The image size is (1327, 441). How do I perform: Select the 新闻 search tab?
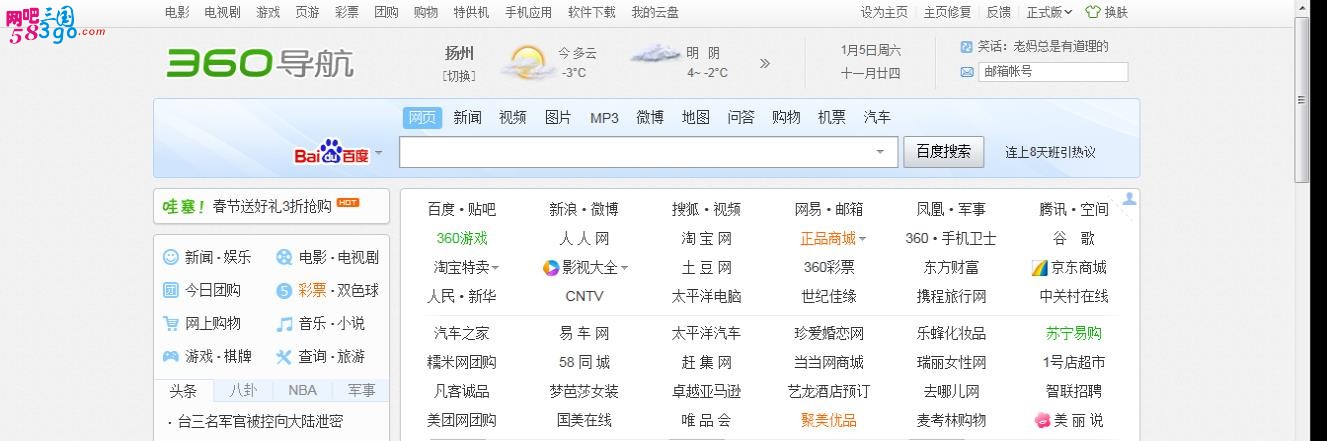467,117
